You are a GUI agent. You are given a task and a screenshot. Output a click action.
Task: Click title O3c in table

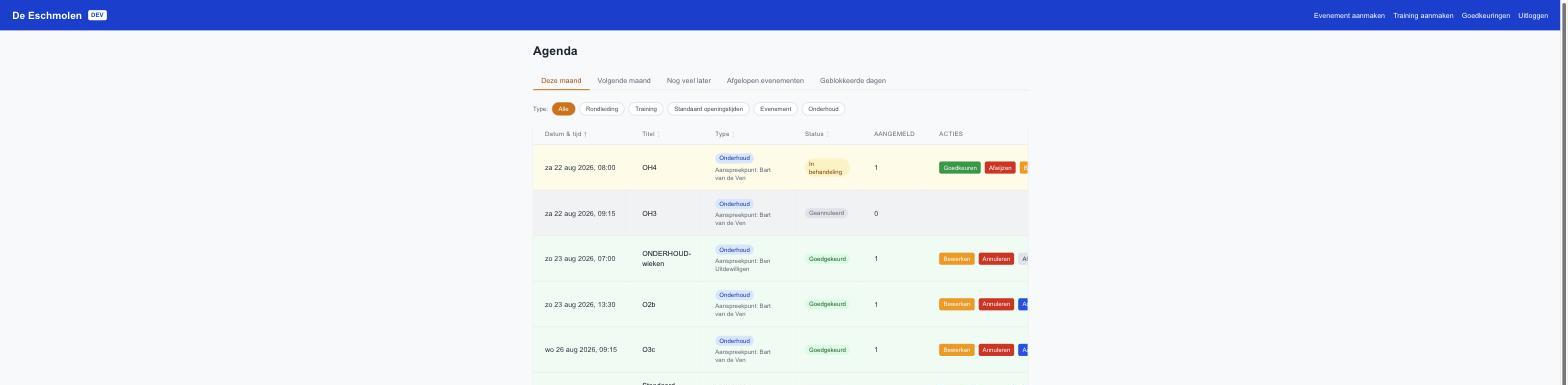tap(648, 350)
